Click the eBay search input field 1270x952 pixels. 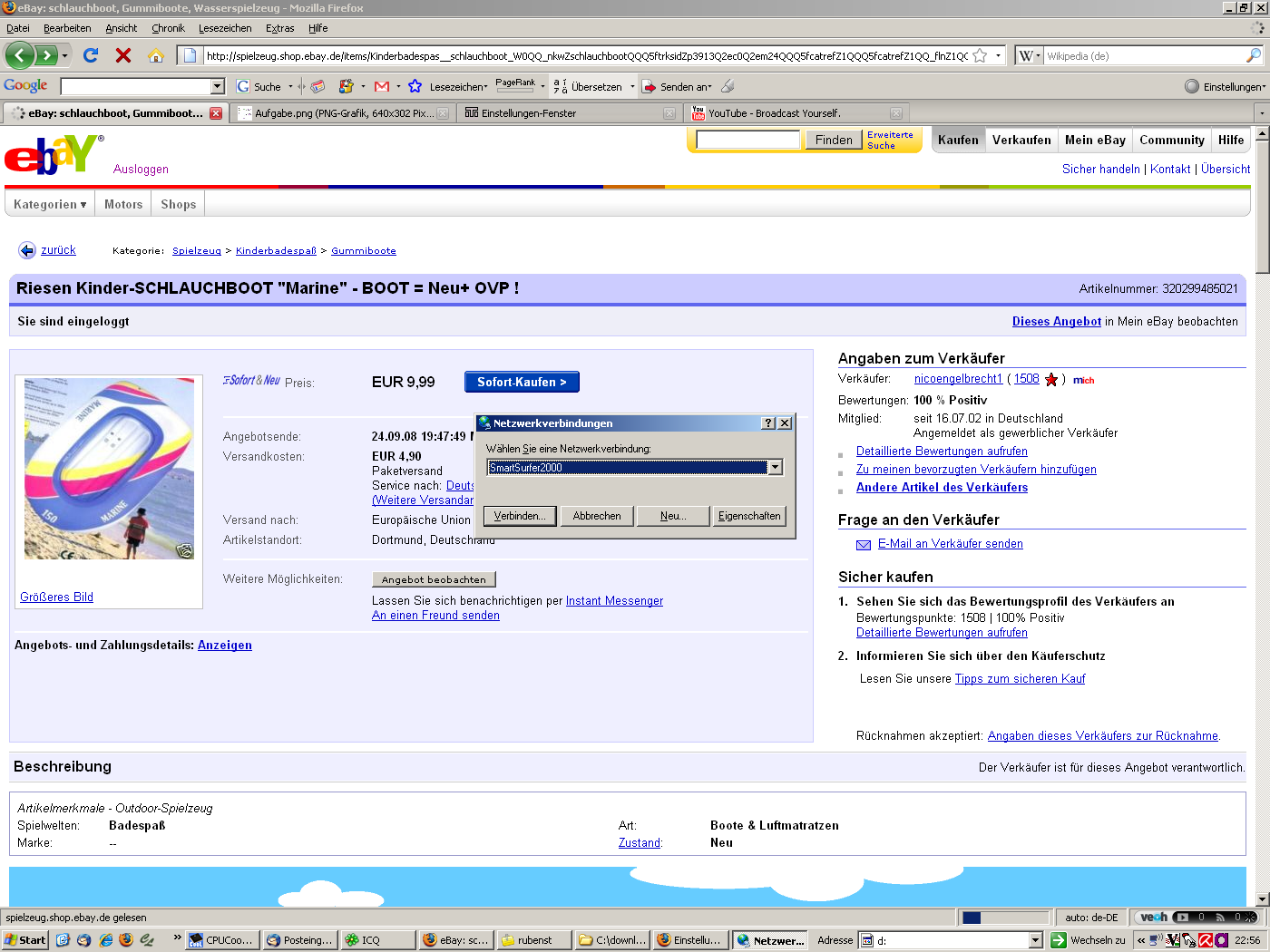pyautogui.click(x=747, y=140)
